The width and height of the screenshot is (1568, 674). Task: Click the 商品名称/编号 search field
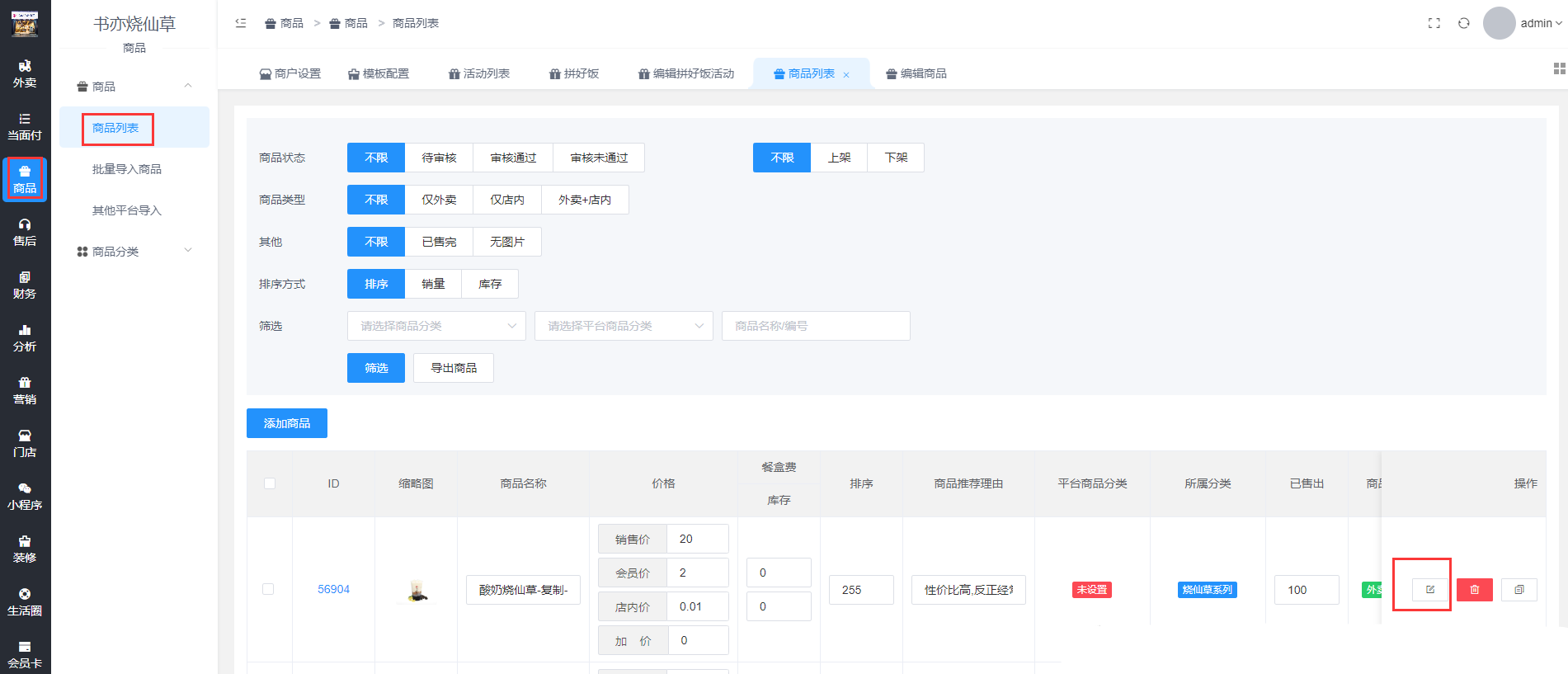[x=816, y=326]
